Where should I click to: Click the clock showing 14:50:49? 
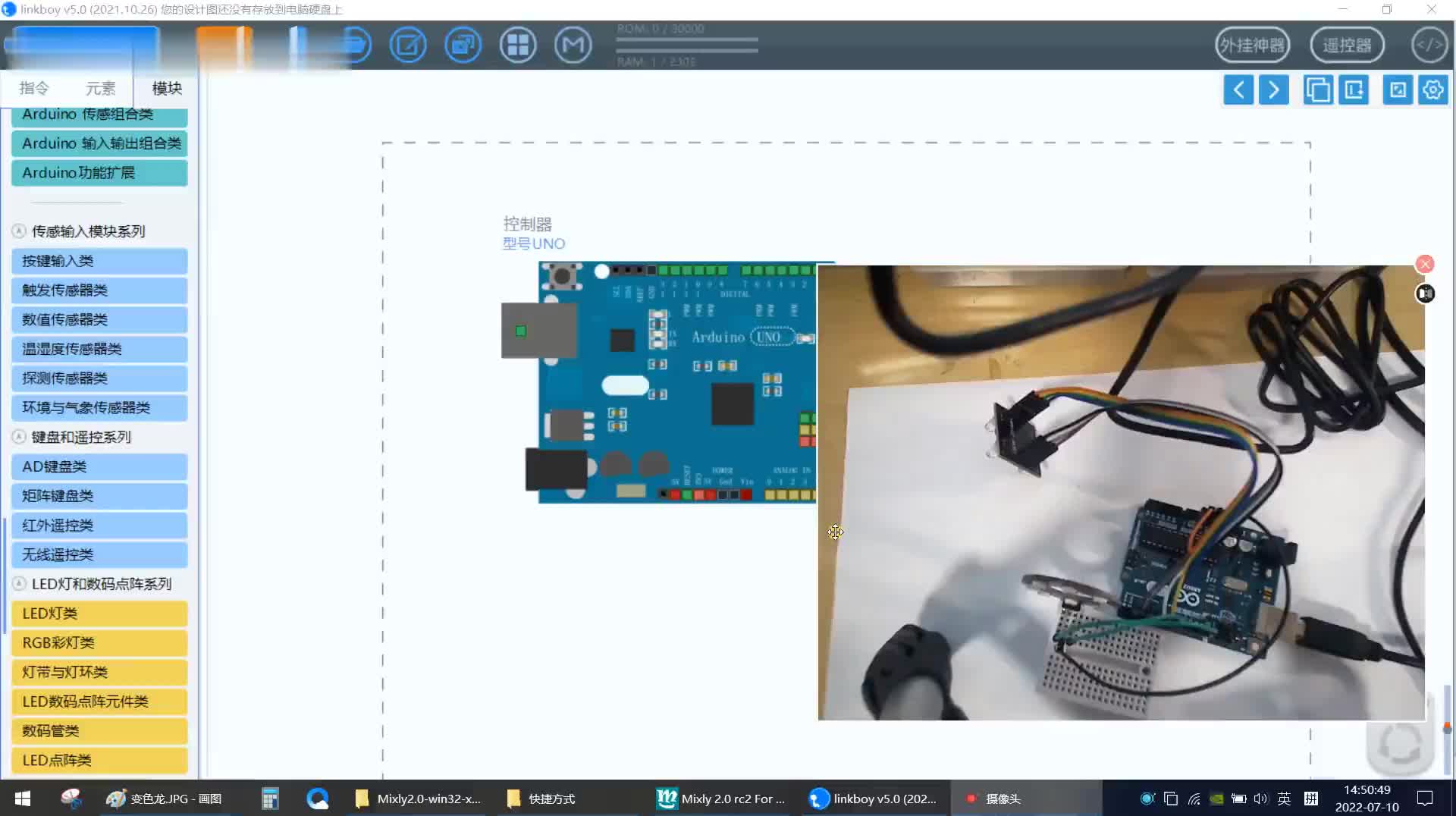1367,789
